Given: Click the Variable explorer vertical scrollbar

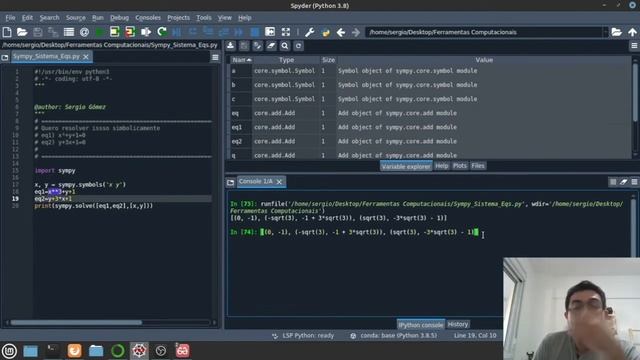Looking at the screenshot, I should click(635, 92).
